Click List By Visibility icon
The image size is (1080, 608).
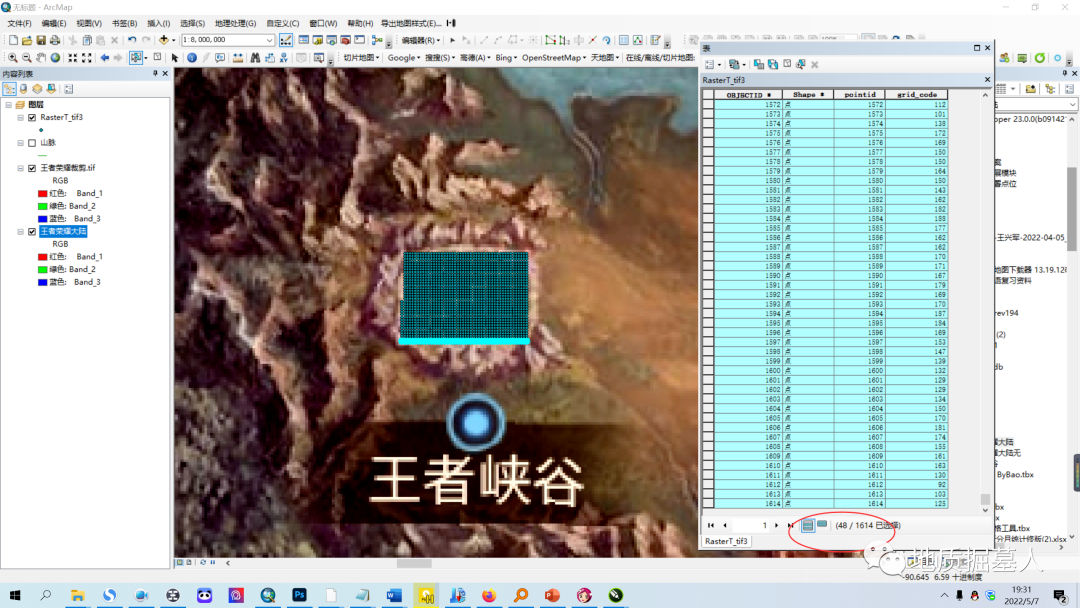(38, 89)
